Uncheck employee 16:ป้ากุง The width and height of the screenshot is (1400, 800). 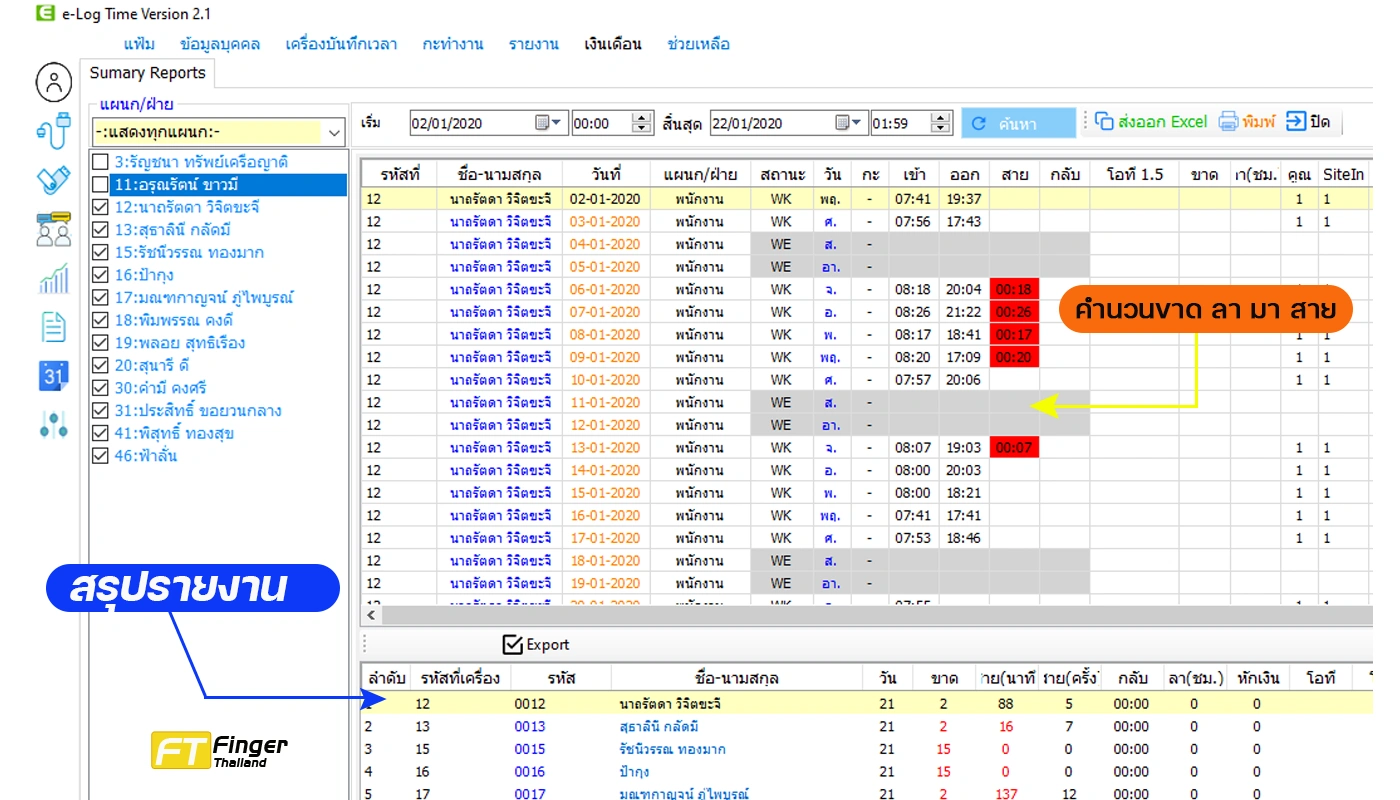click(100, 275)
